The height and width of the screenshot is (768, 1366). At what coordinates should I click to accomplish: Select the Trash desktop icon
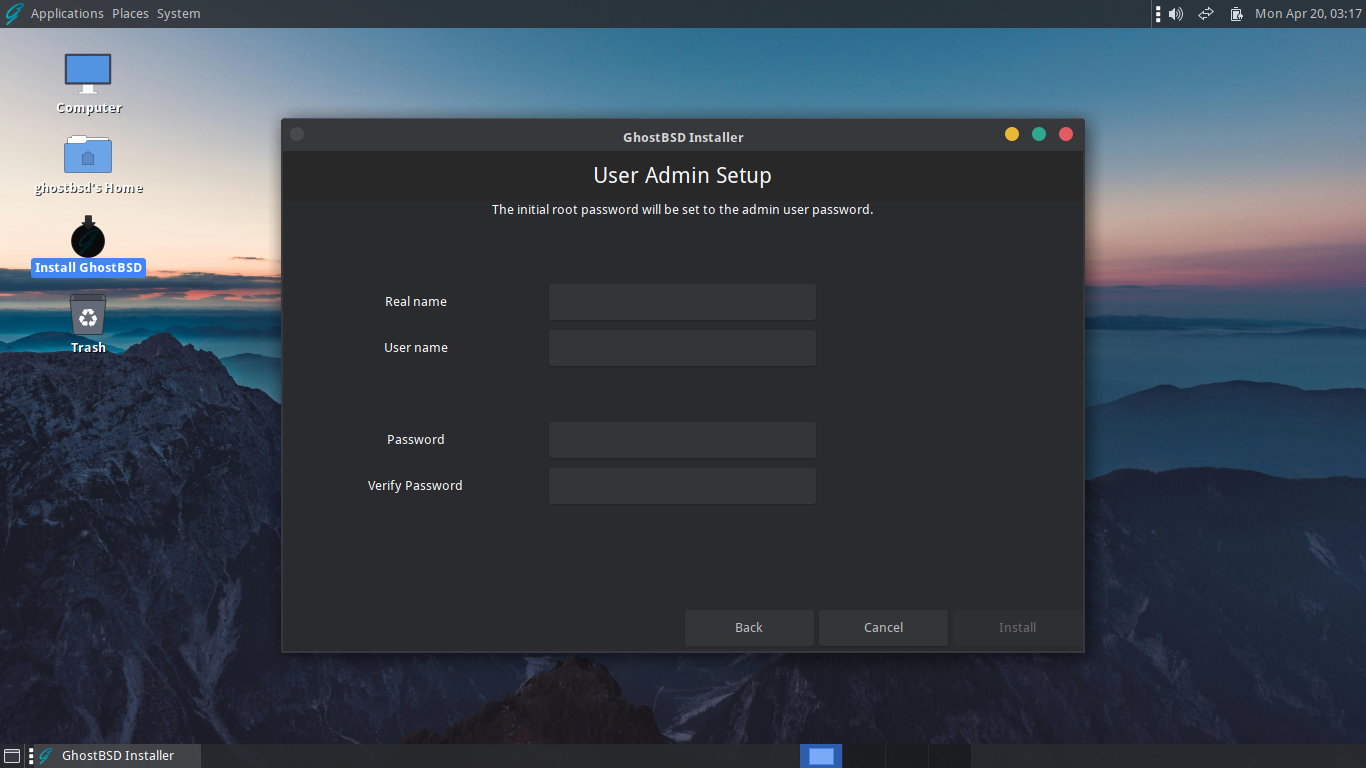[88, 324]
